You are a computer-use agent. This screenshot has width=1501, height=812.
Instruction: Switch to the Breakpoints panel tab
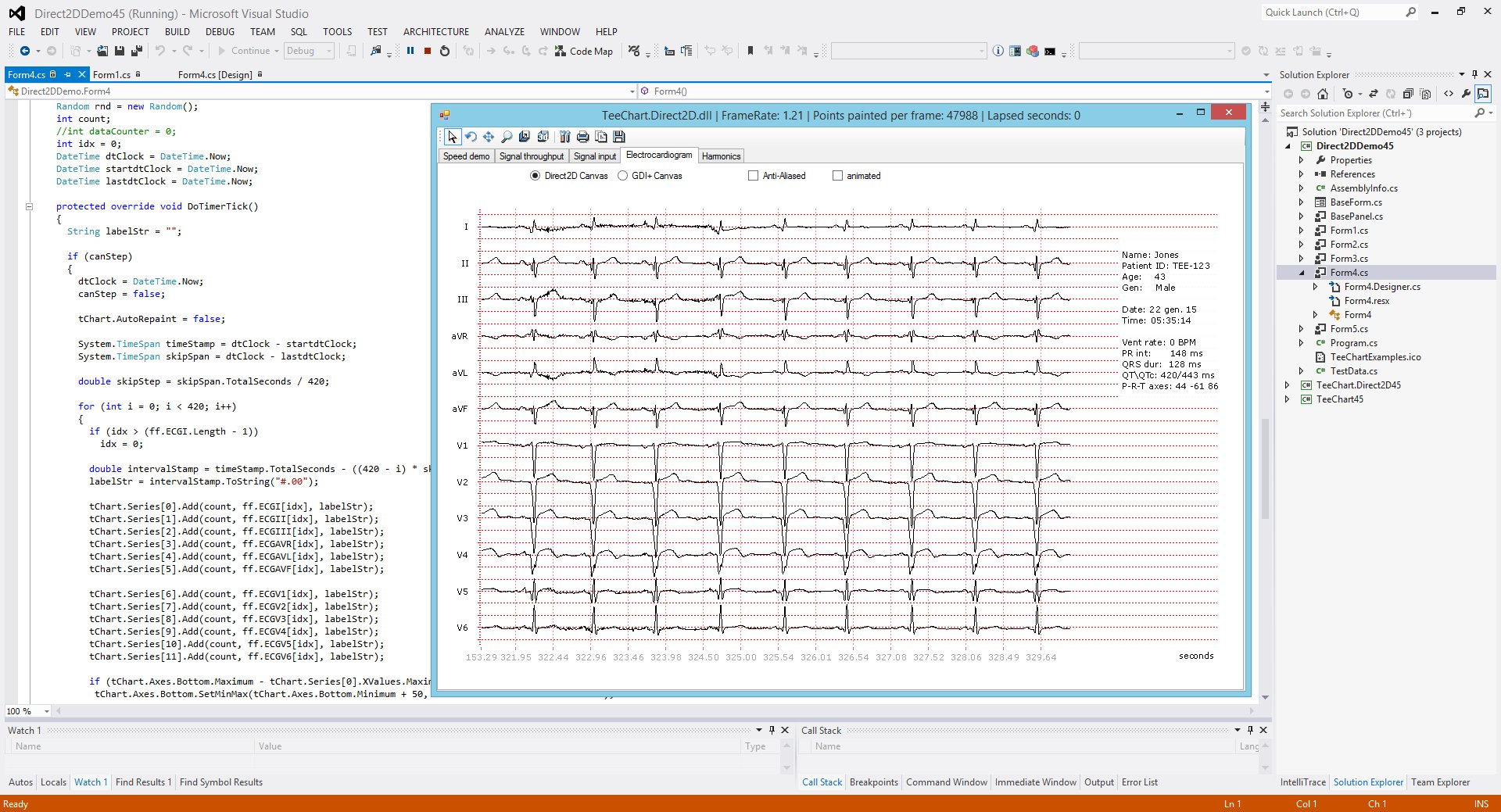pyautogui.click(x=874, y=782)
